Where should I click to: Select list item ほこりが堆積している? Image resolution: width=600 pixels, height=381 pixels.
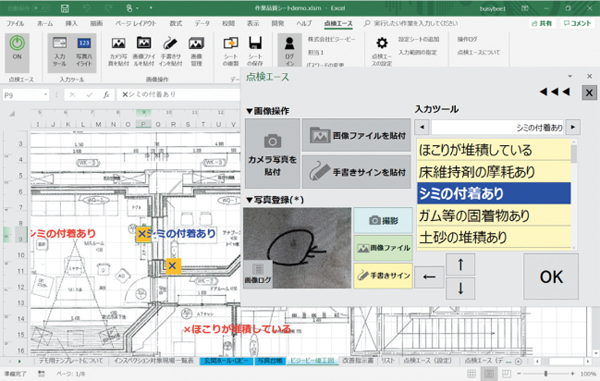click(x=494, y=150)
